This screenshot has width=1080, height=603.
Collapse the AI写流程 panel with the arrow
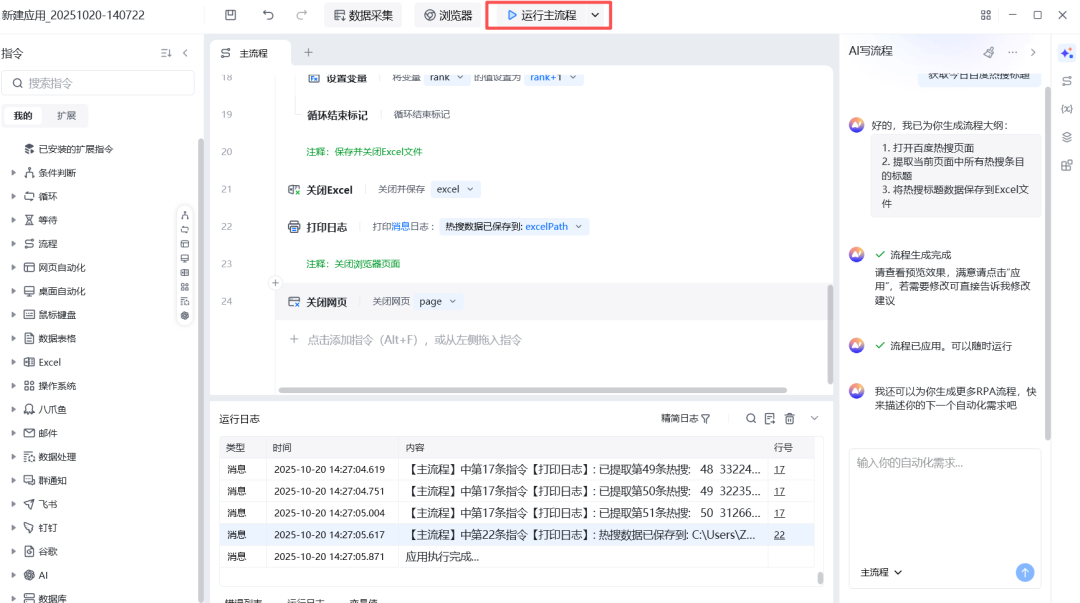(x=1033, y=52)
